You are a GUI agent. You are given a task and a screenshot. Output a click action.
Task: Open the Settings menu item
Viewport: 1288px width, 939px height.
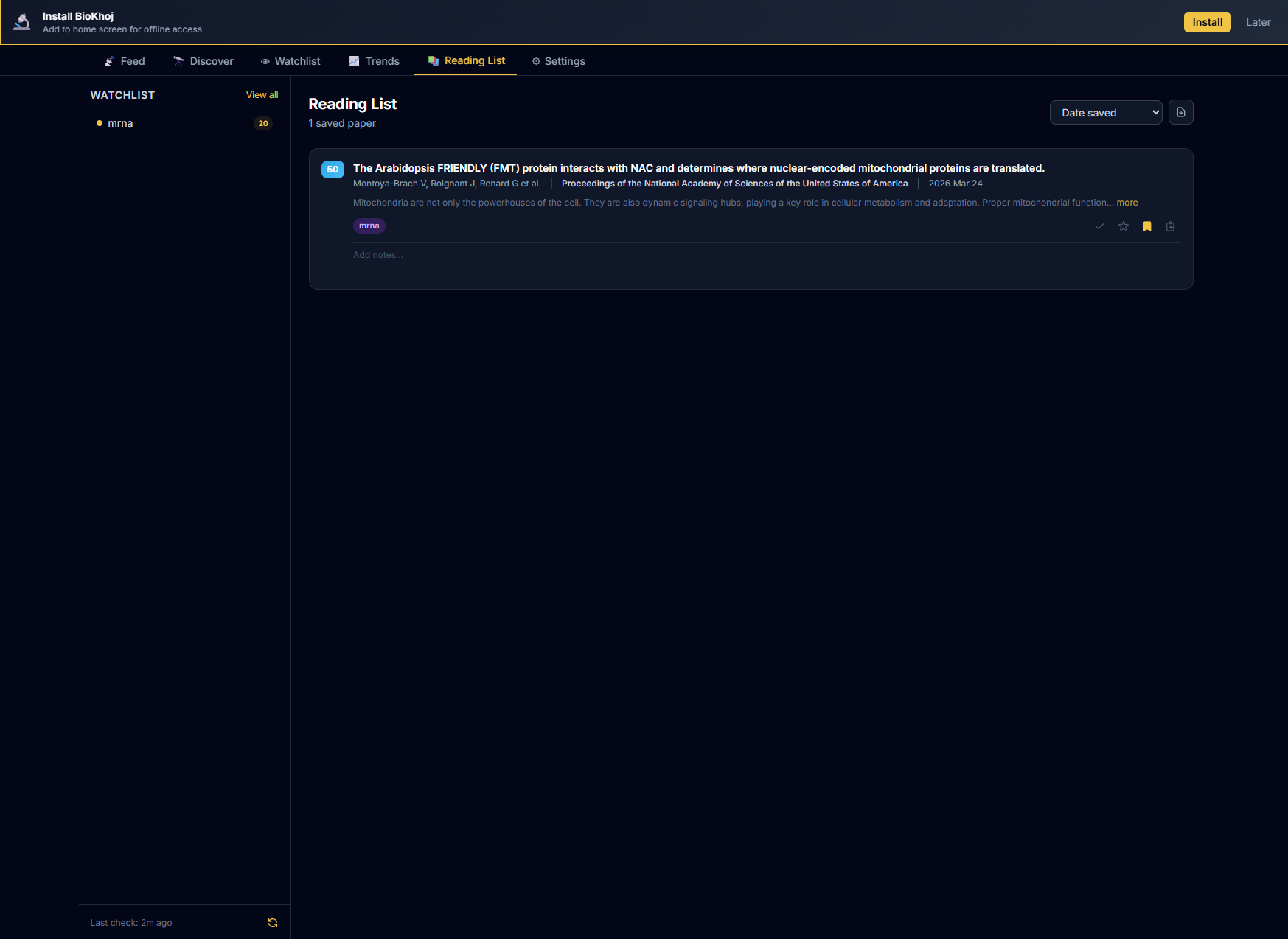pyautogui.click(x=565, y=60)
